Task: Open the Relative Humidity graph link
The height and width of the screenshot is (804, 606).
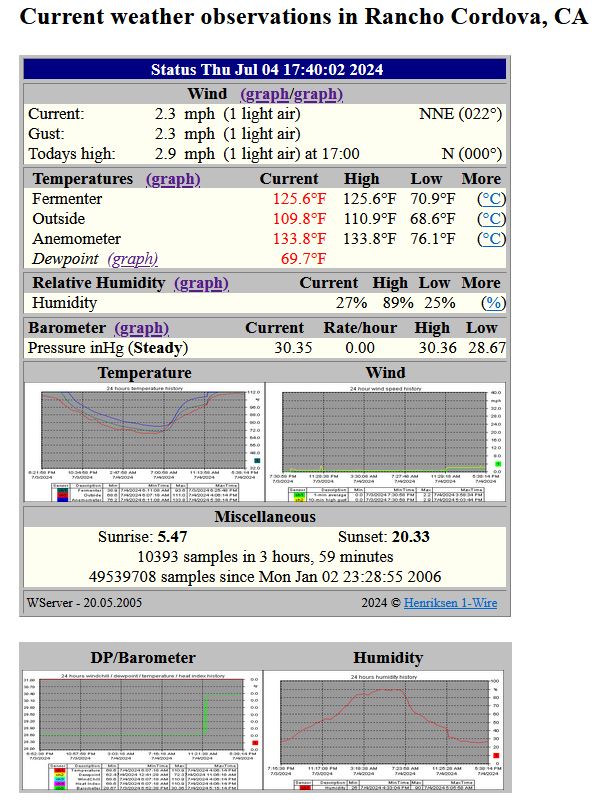Action: tap(201, 283)
